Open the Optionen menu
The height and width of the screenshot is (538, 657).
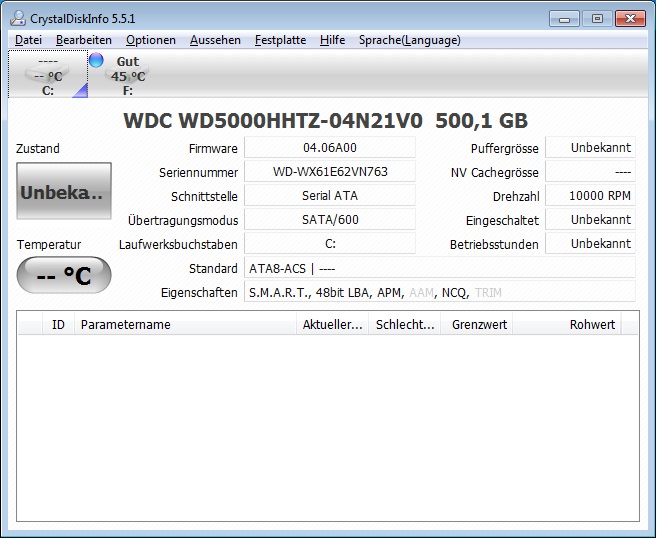[x=151, y=40]
